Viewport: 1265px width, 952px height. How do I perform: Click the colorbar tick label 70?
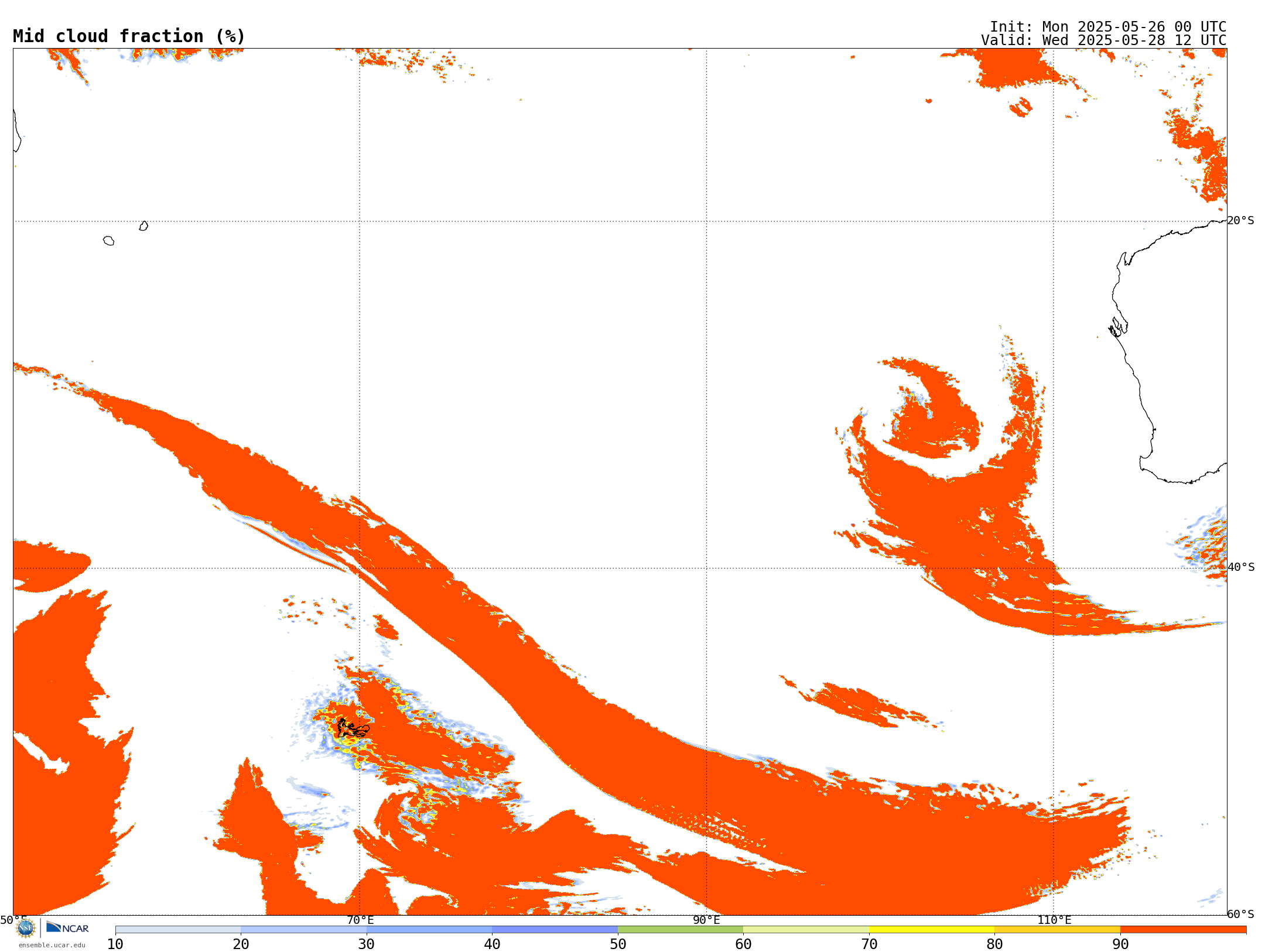(x=869, y=944)
